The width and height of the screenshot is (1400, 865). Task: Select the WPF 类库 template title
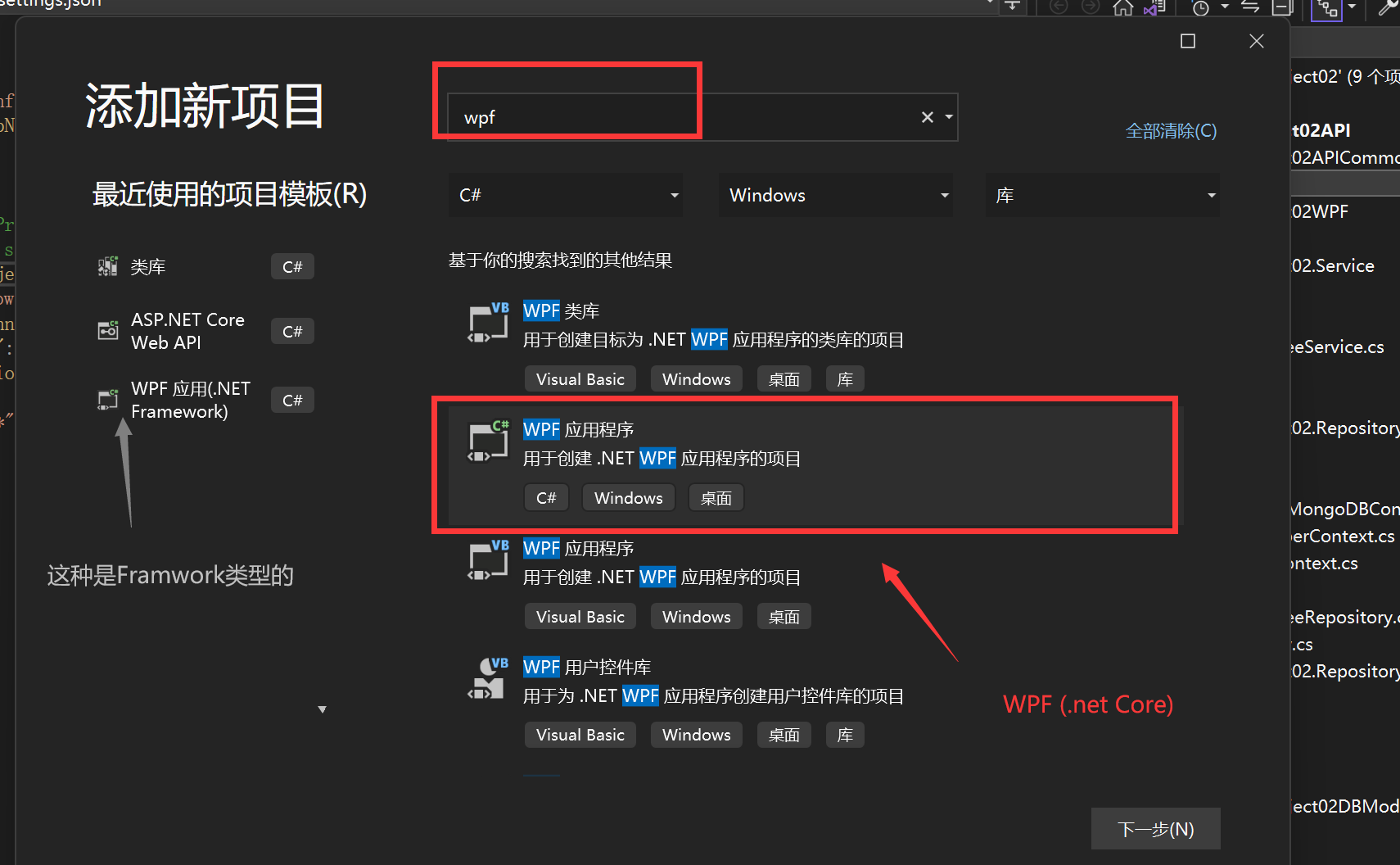(562, 311)
